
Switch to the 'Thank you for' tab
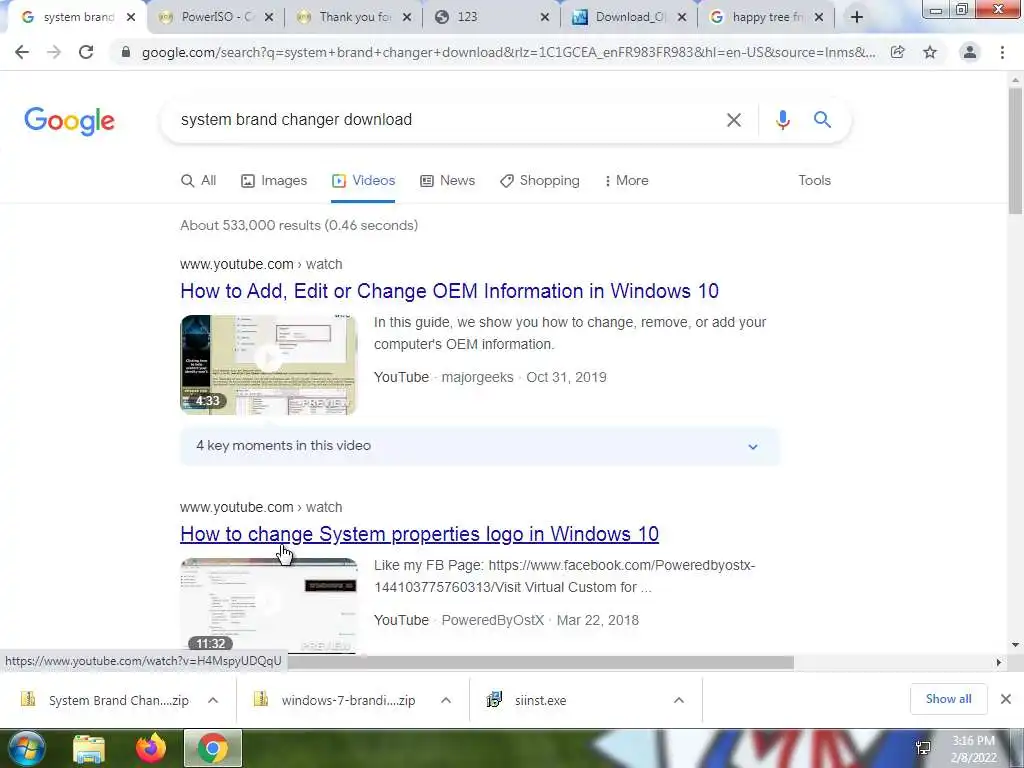(353, 17)
